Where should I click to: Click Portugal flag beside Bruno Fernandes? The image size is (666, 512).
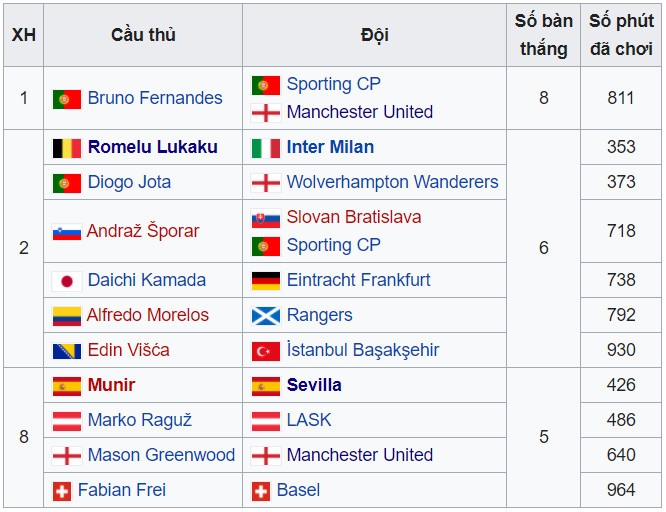(x=67, y=99)
